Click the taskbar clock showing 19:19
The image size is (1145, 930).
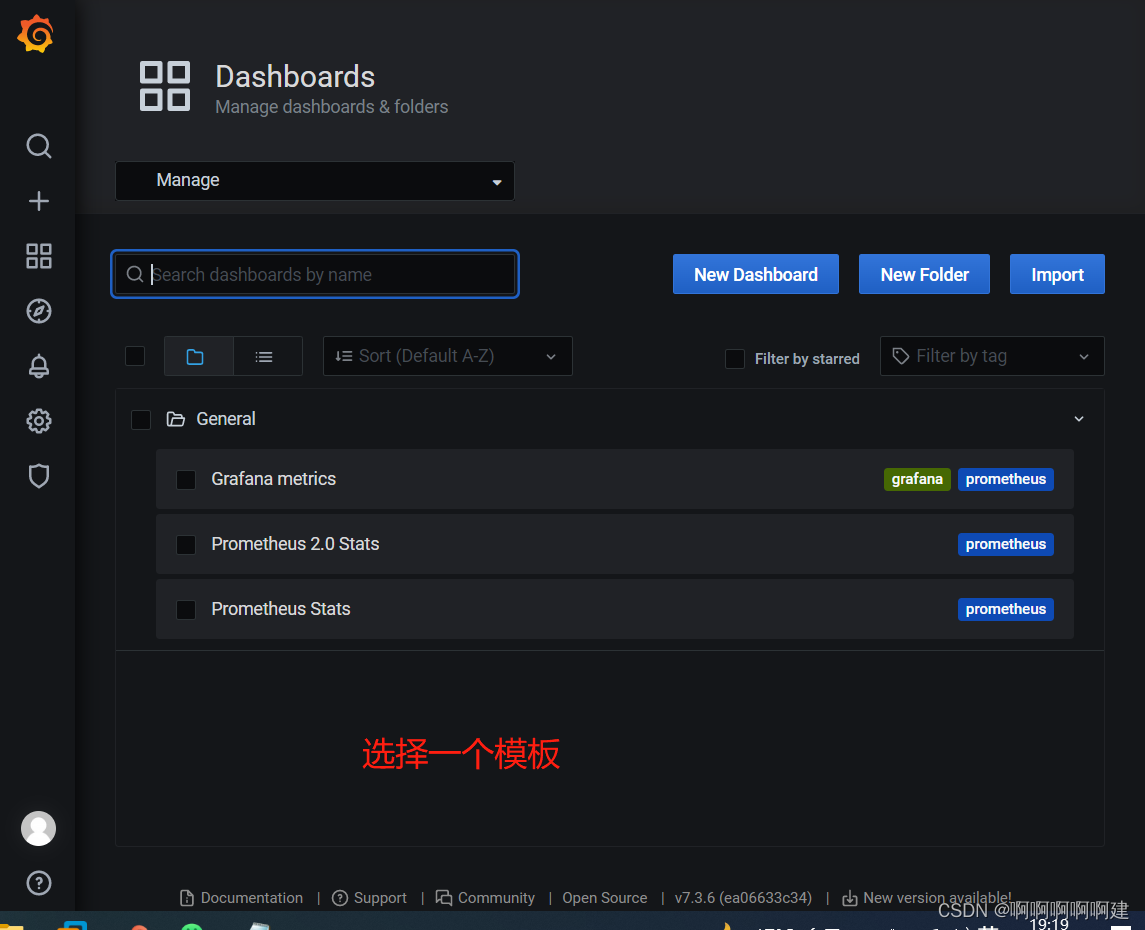pos(1049,924)
